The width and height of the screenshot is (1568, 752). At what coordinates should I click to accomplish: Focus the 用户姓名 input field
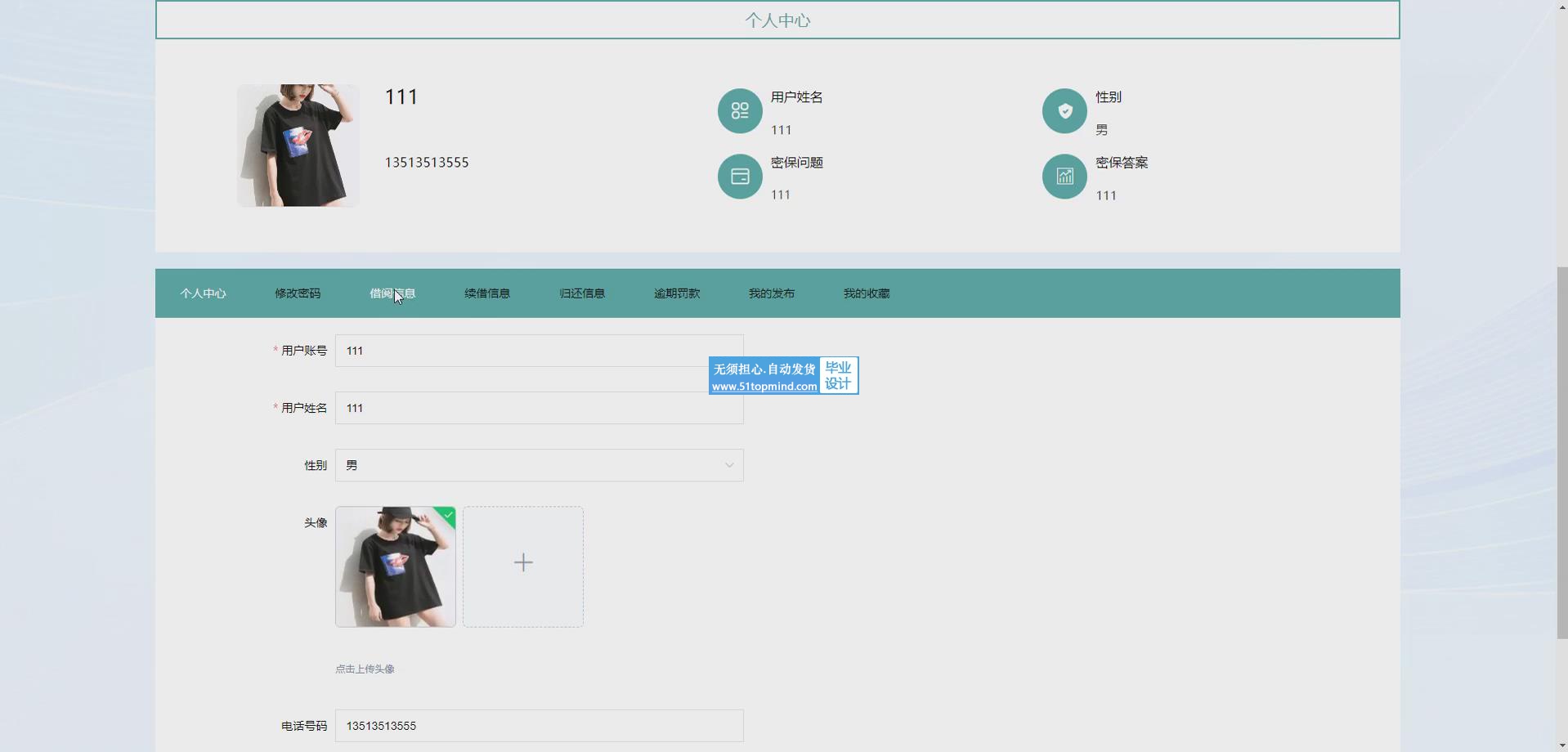(540, 408)
